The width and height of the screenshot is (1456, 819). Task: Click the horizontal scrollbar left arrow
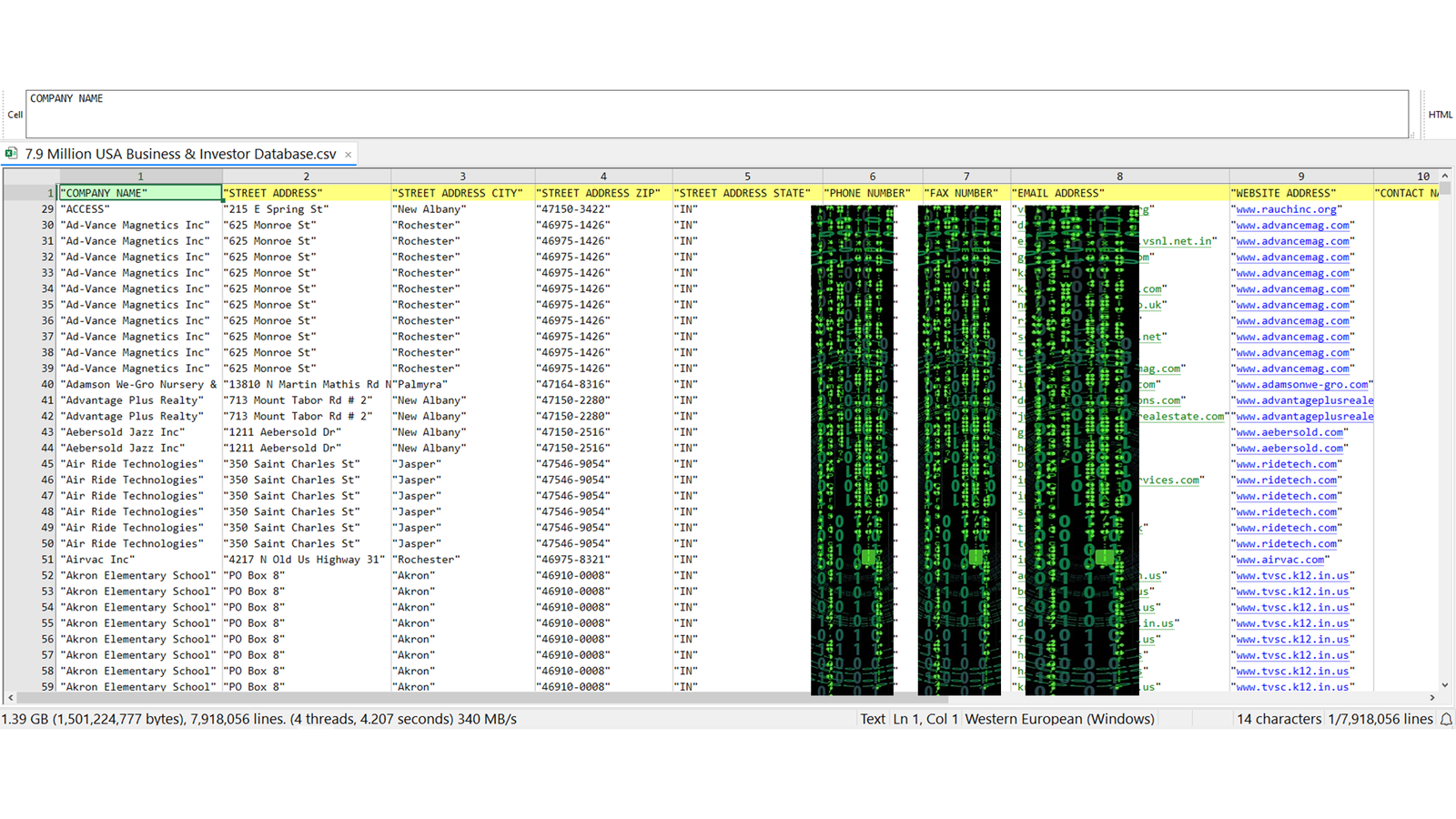10,698
